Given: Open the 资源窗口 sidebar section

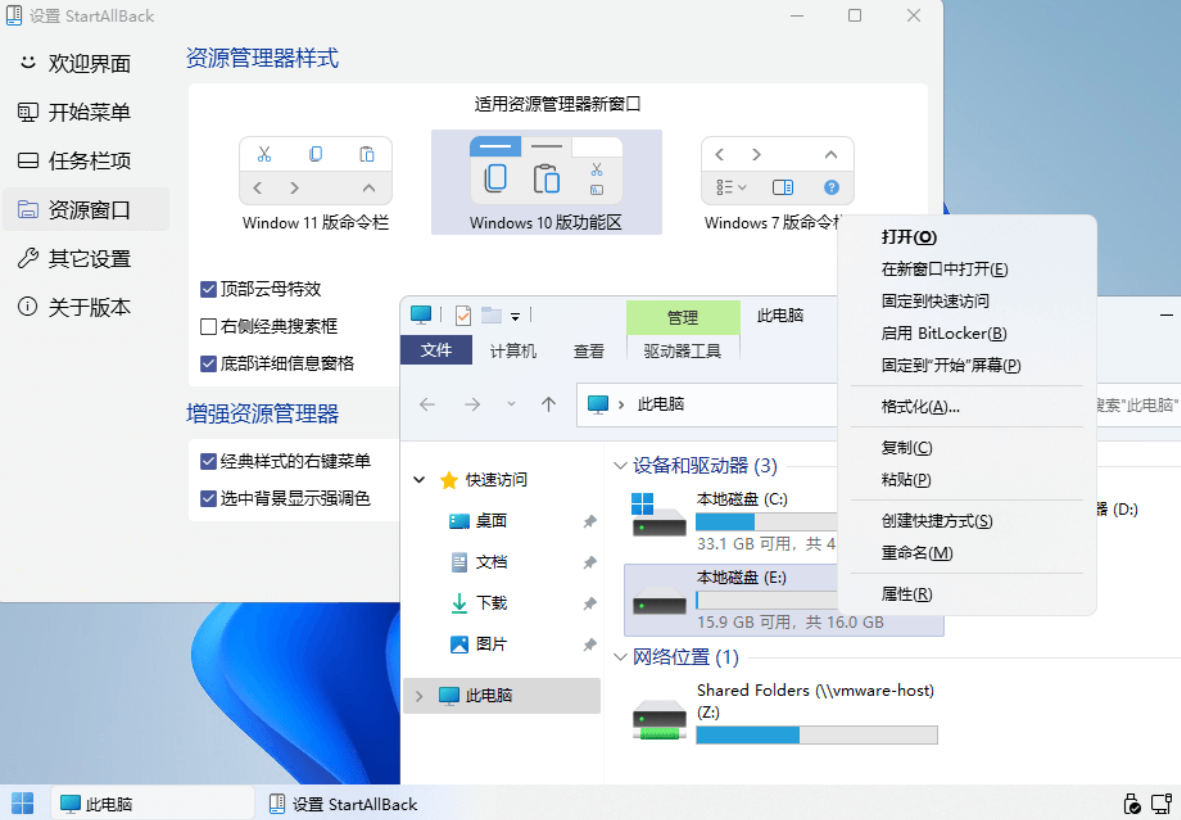Looking at the screenshot, I should [88, 209].
